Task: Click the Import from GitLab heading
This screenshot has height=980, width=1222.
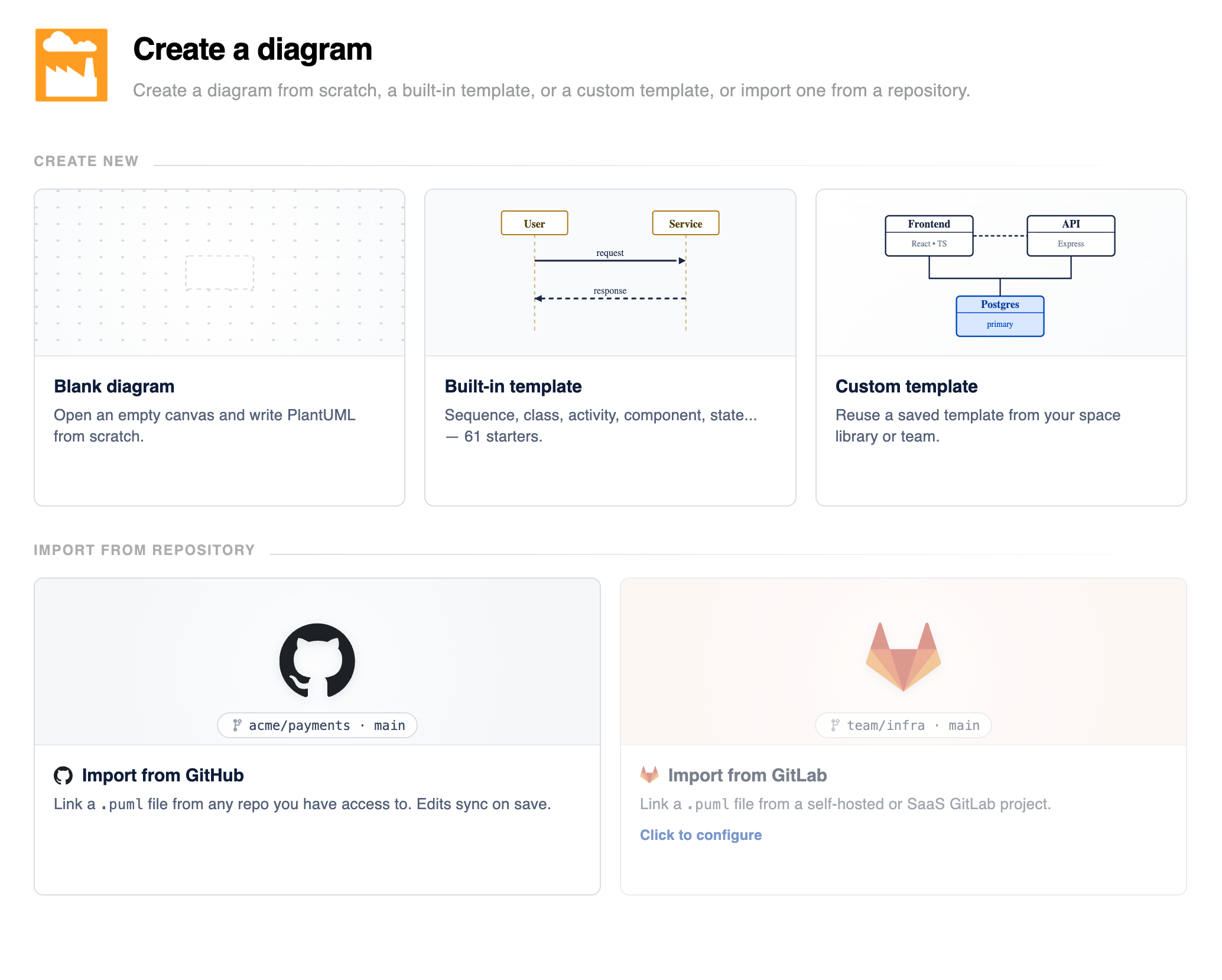Action: [x=747, y=775]
